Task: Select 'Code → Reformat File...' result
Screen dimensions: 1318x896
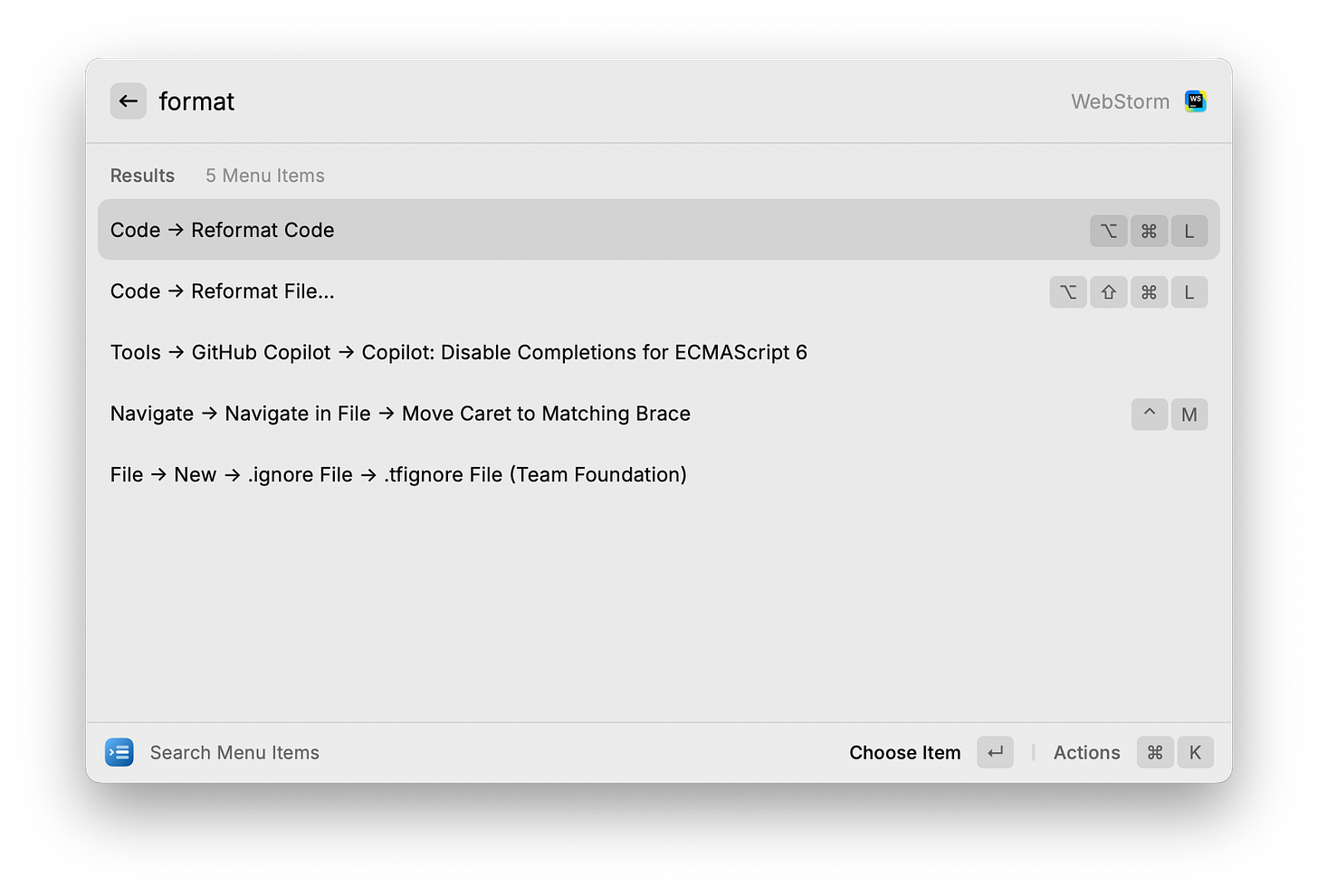Action: [x=659, y=291]
